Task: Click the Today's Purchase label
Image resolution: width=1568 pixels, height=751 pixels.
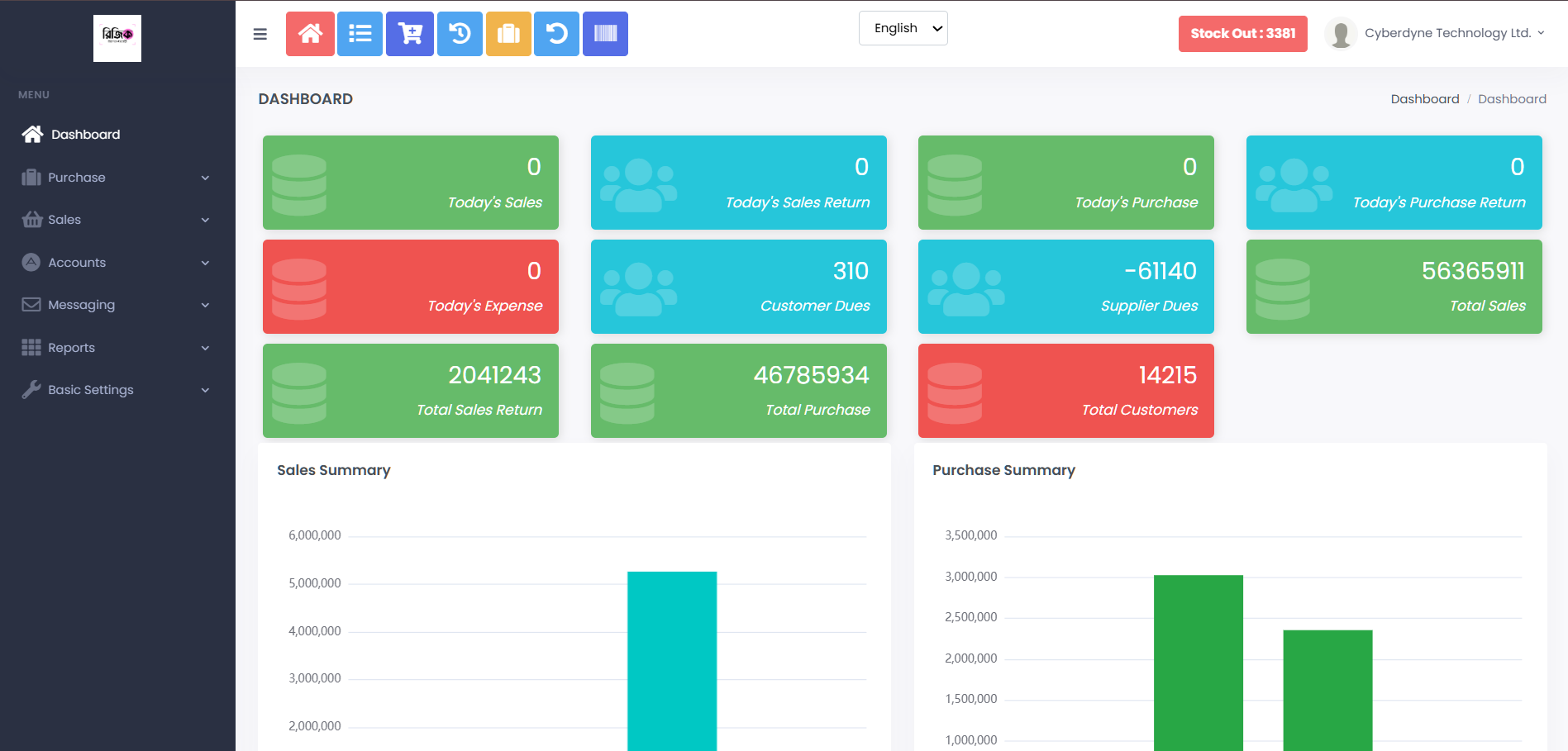Action: click(1136, 202)
